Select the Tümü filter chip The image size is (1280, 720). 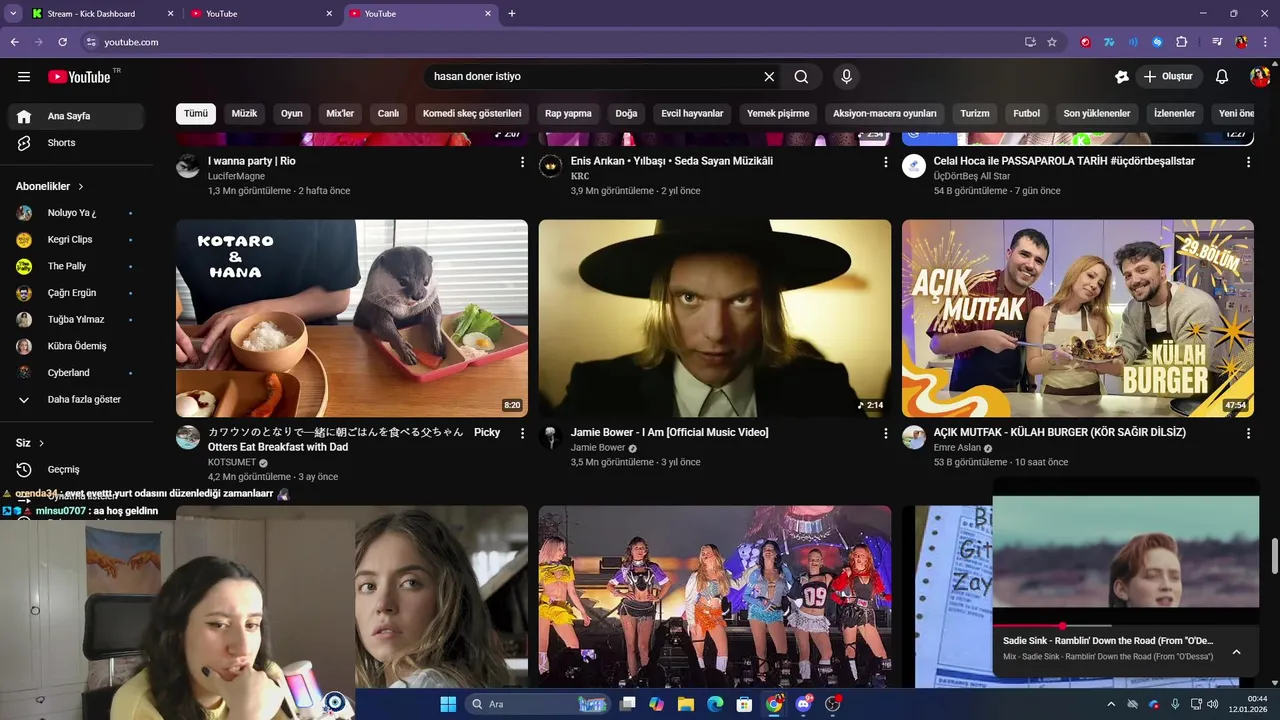(196, 114)
